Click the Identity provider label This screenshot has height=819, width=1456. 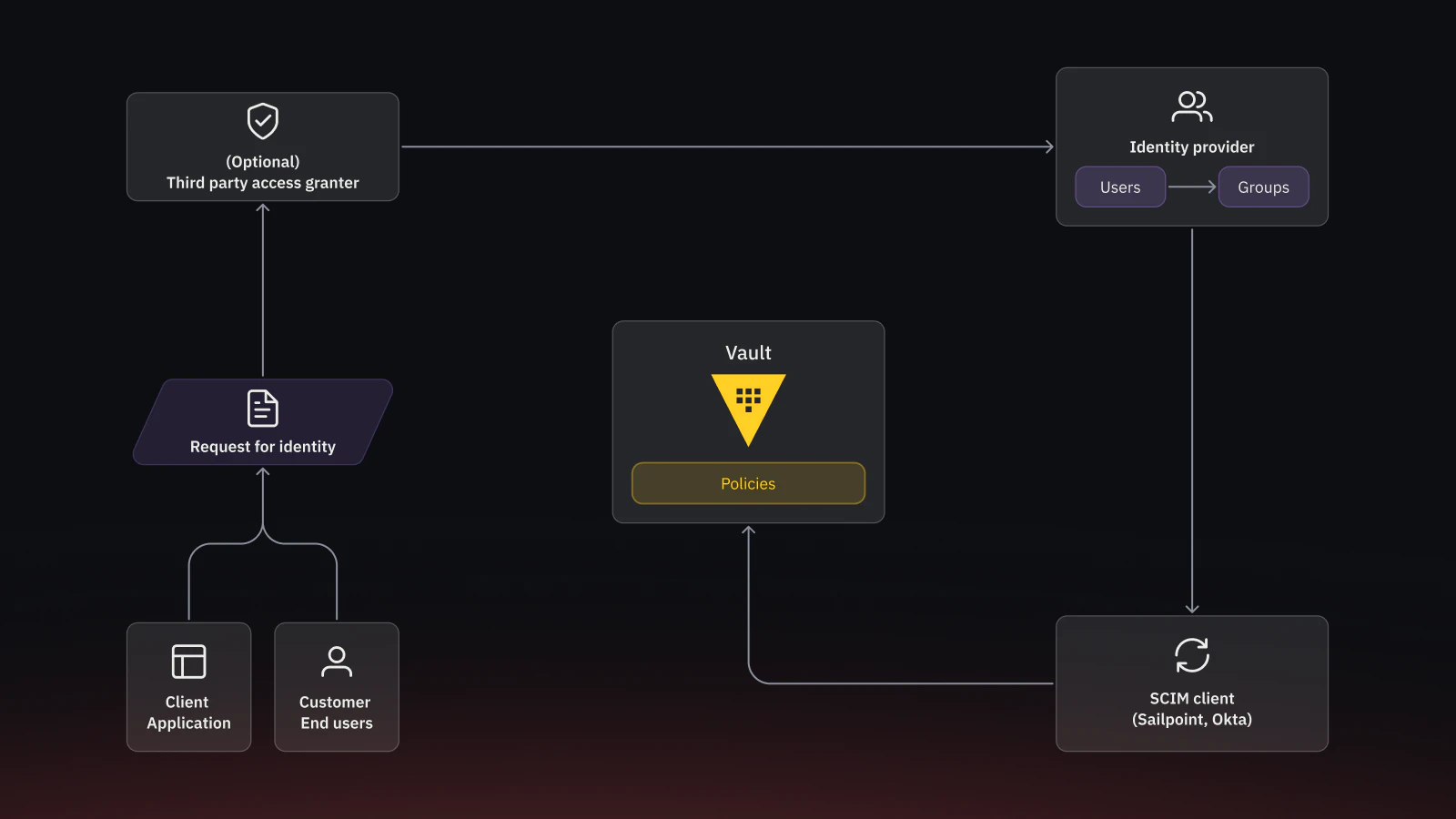coord(1192,147)
